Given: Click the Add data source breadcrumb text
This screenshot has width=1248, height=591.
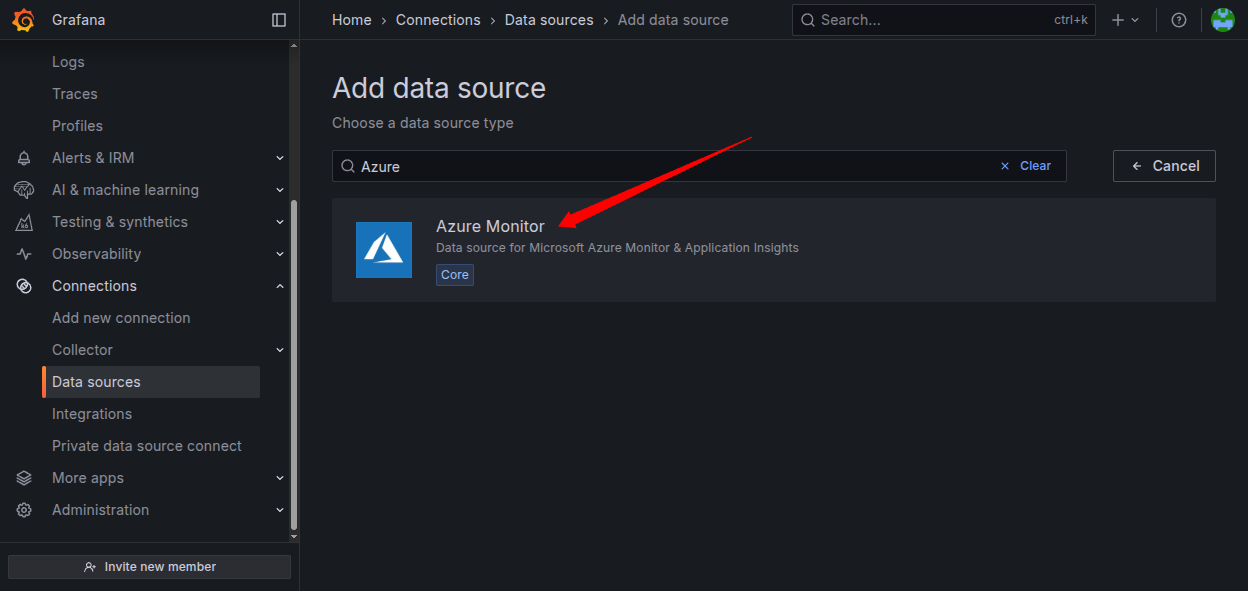Looking at the screenshot, I should 673,20.
